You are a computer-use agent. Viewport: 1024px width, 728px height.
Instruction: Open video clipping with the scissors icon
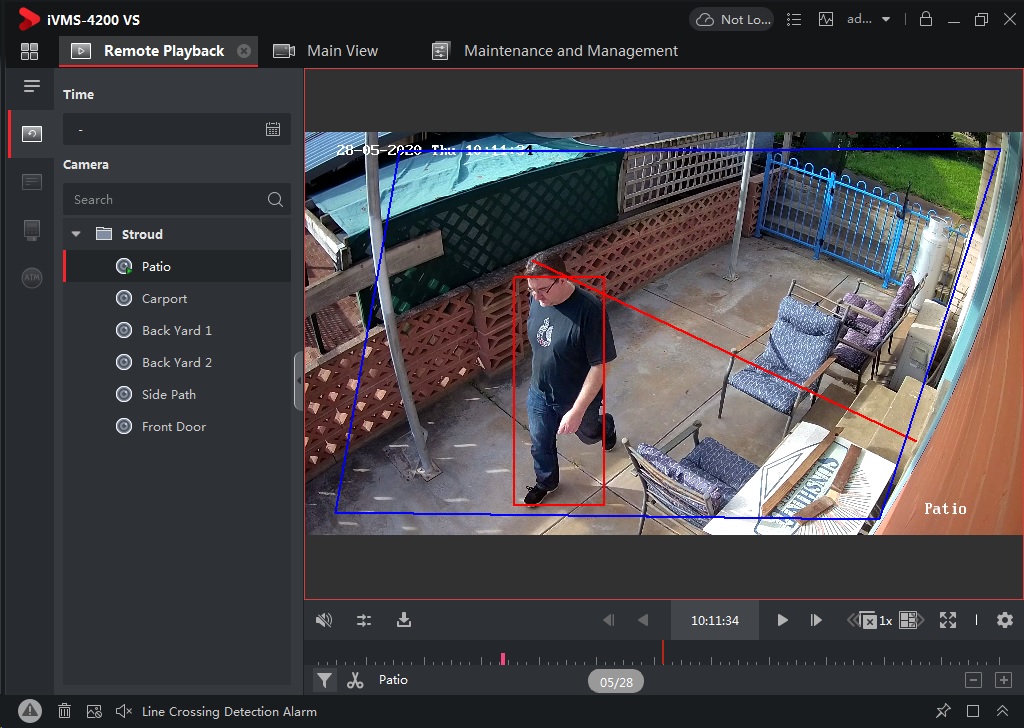pos(354,680)
